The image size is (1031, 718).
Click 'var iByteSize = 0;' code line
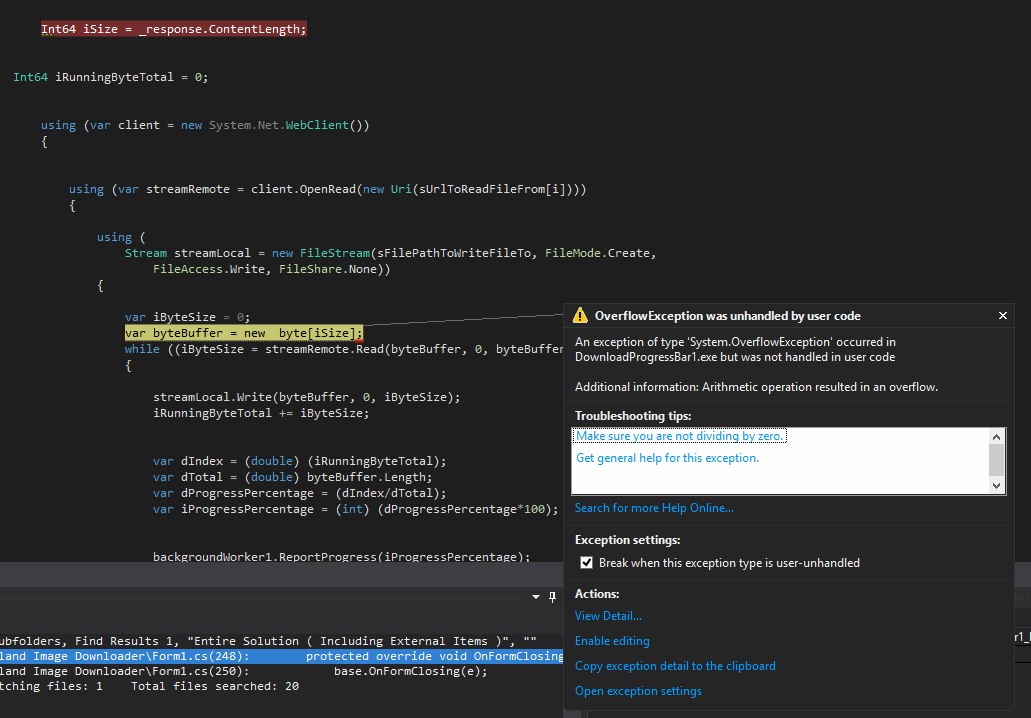(187, 317)
